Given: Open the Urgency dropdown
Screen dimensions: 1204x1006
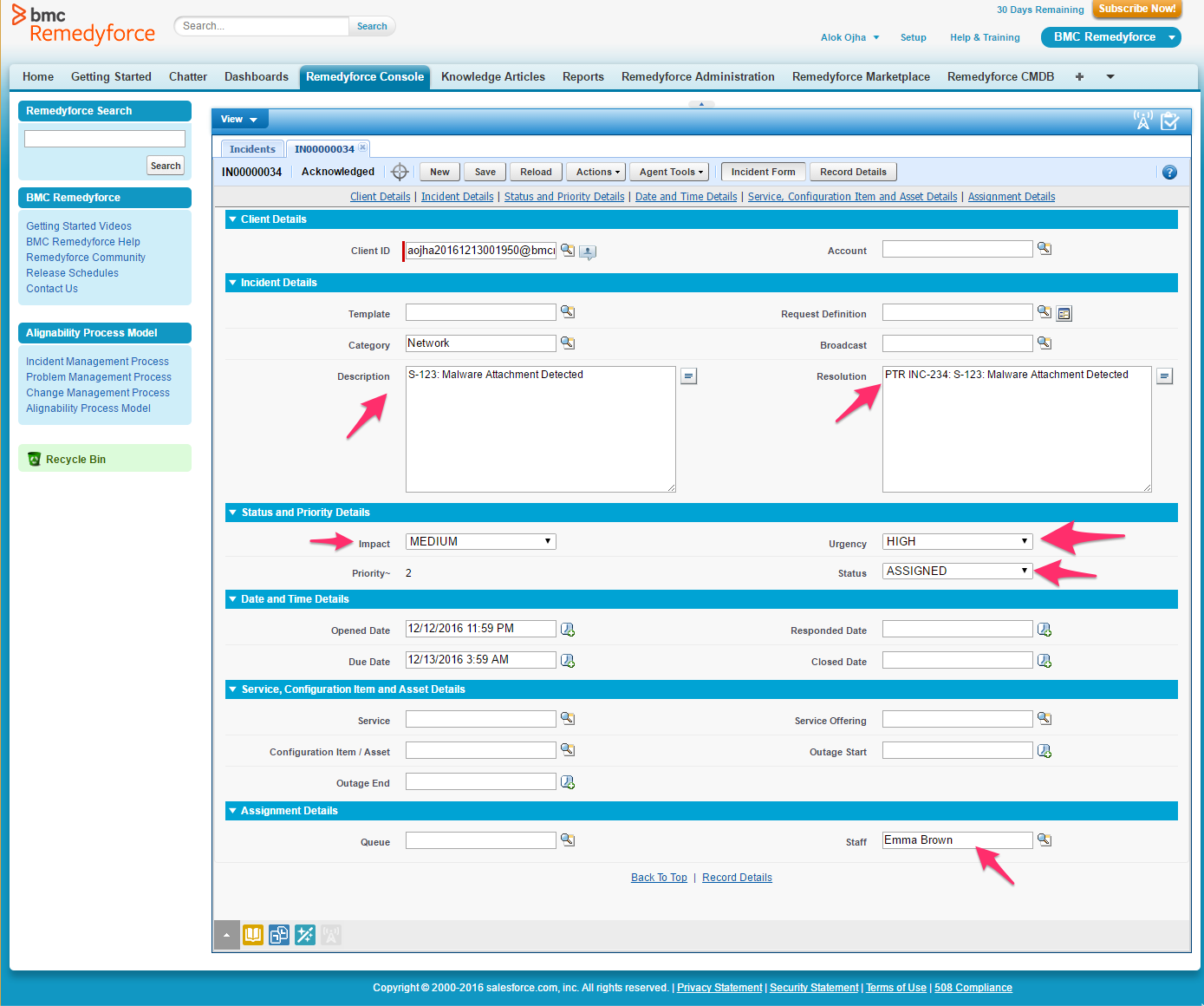Looking at the screenshot, I should (958, 541).
